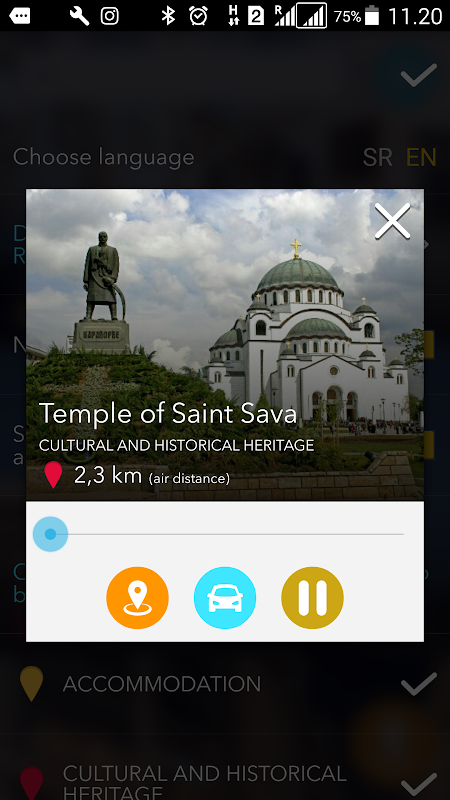The height and width of the screenshot is (800, 450).
Task: Show Temple of Saint Sava on map
Action: tap(137, 597)
